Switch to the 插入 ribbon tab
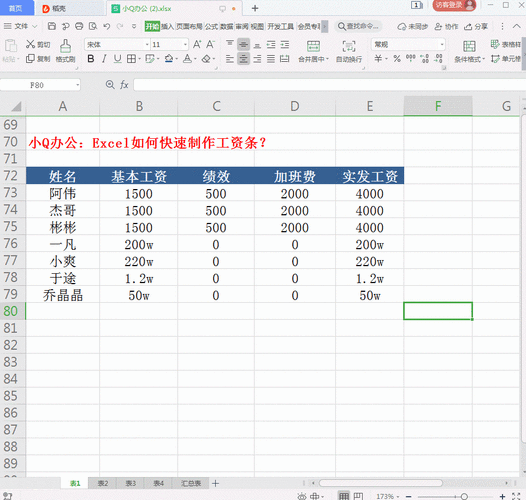526x500 pixels. [x=167, y=26]
